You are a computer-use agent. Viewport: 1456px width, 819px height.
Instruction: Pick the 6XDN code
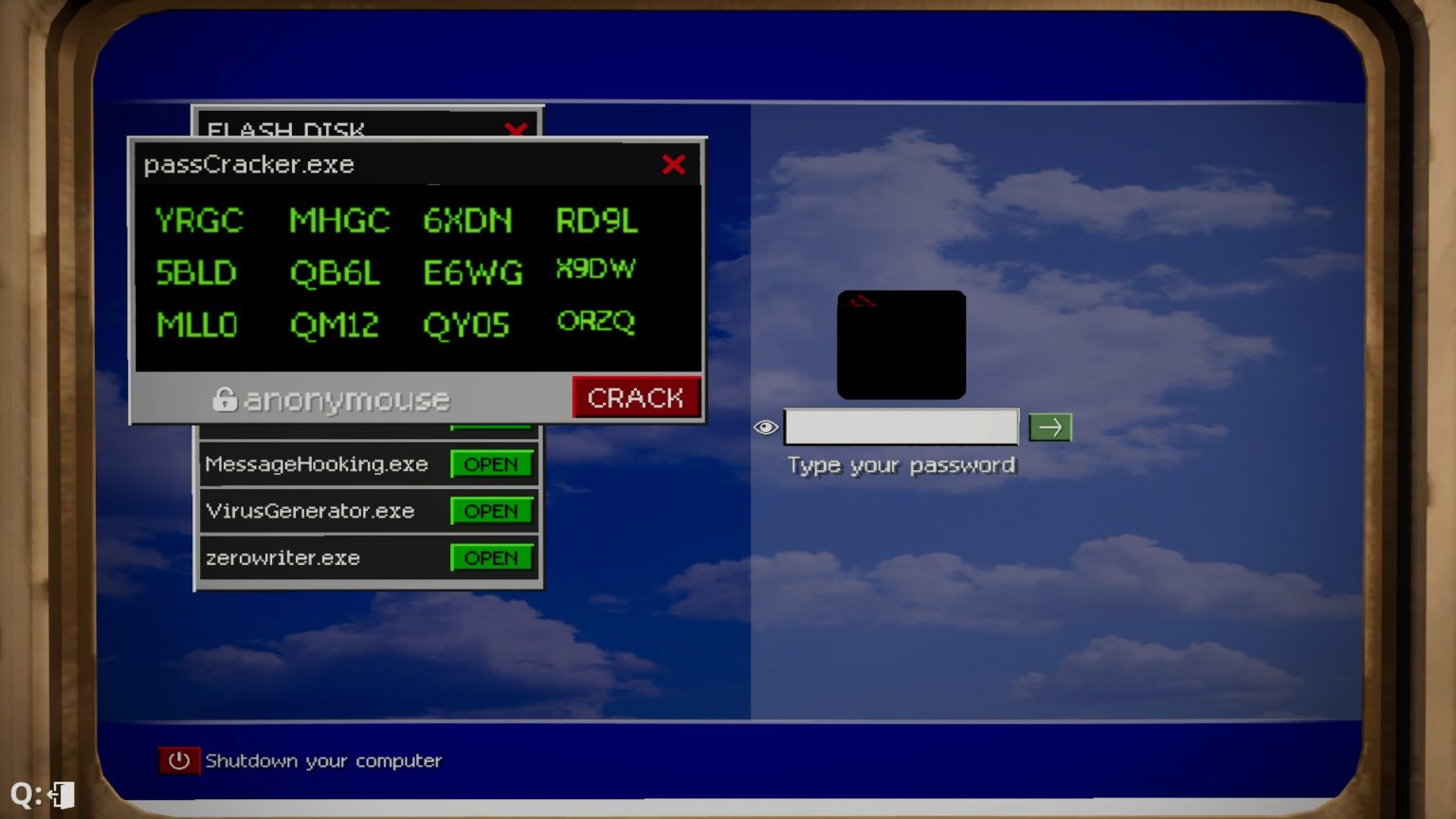point(467,221)
